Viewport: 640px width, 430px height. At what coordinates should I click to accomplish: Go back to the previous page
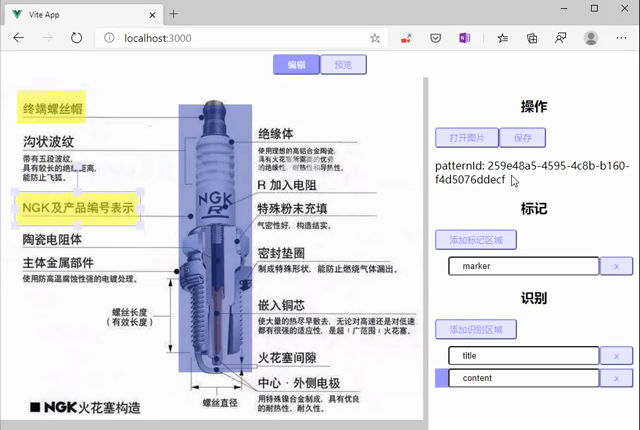(19, 38)
